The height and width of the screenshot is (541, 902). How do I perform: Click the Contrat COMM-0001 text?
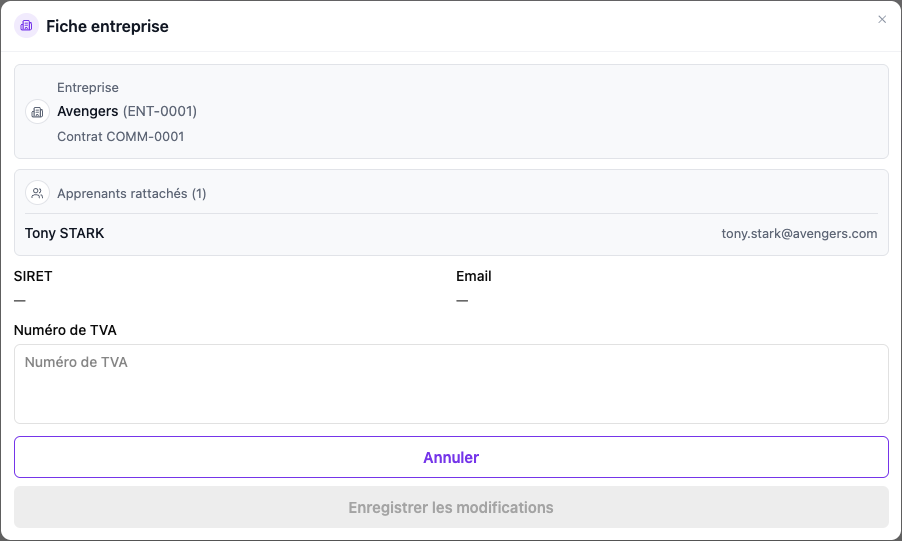point(120,136)
